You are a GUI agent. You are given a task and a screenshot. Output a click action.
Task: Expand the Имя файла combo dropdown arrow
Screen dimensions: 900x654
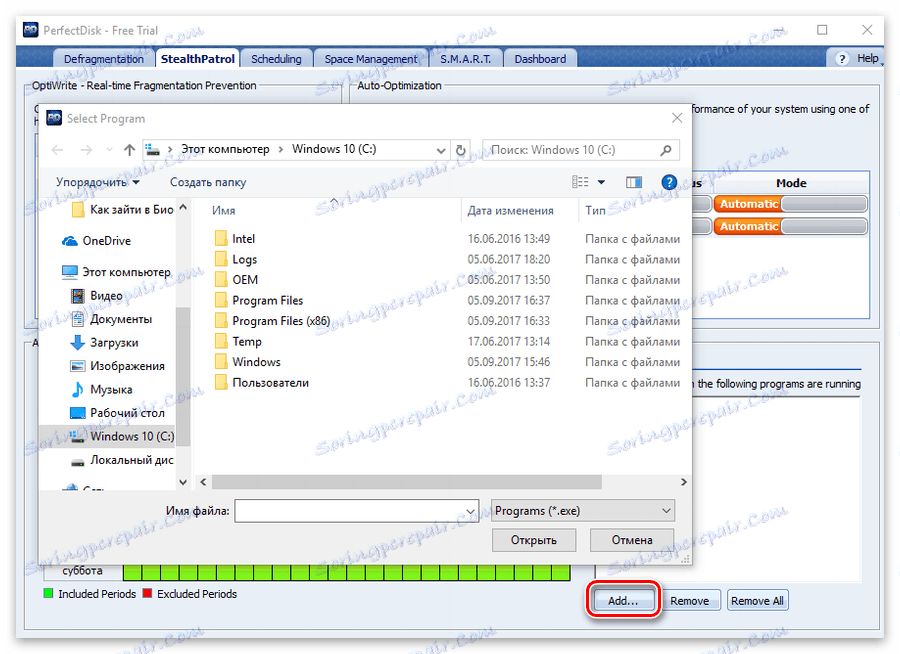tap(470, 511)
